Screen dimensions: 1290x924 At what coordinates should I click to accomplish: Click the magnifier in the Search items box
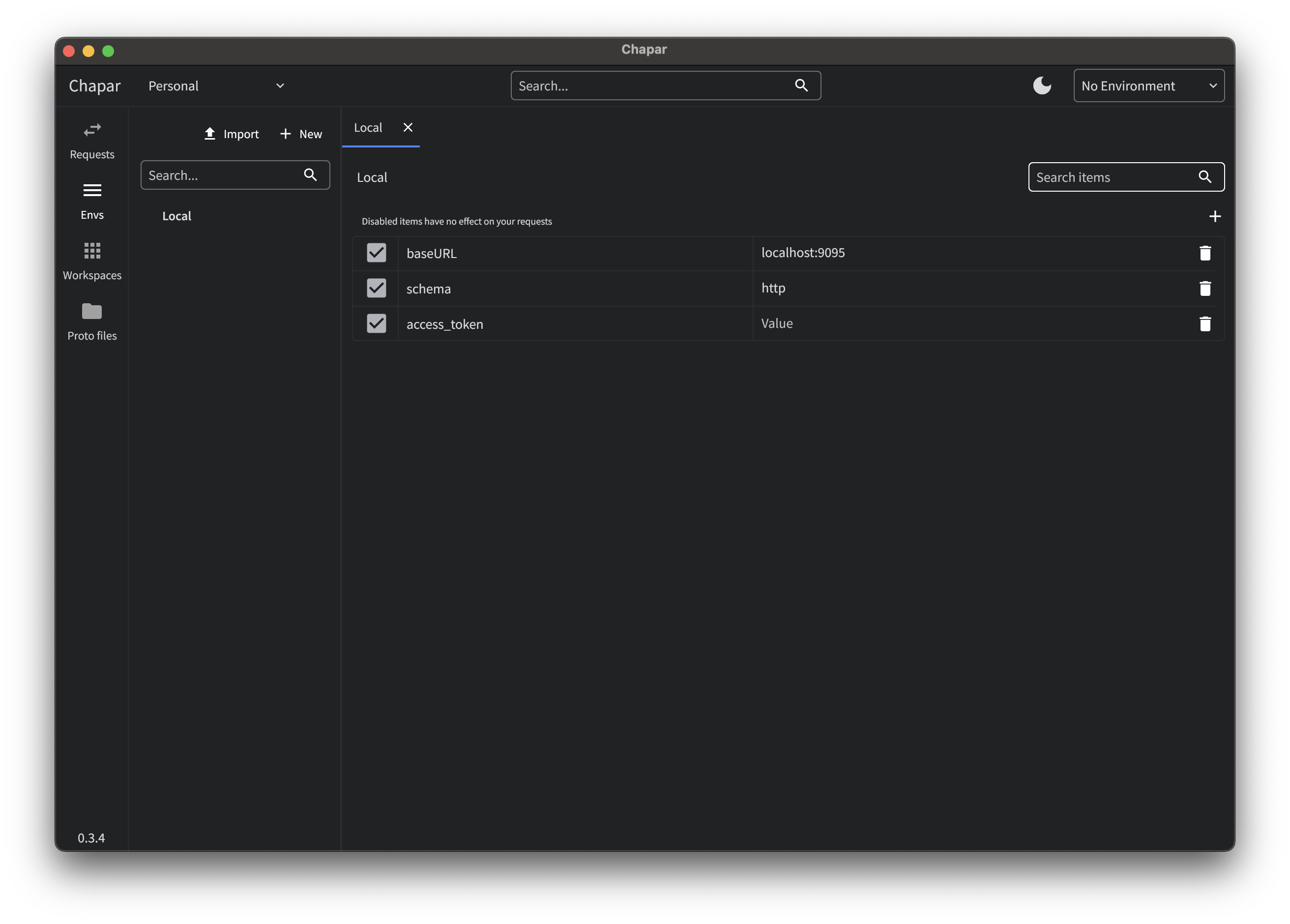click(x=1204, y=177)
